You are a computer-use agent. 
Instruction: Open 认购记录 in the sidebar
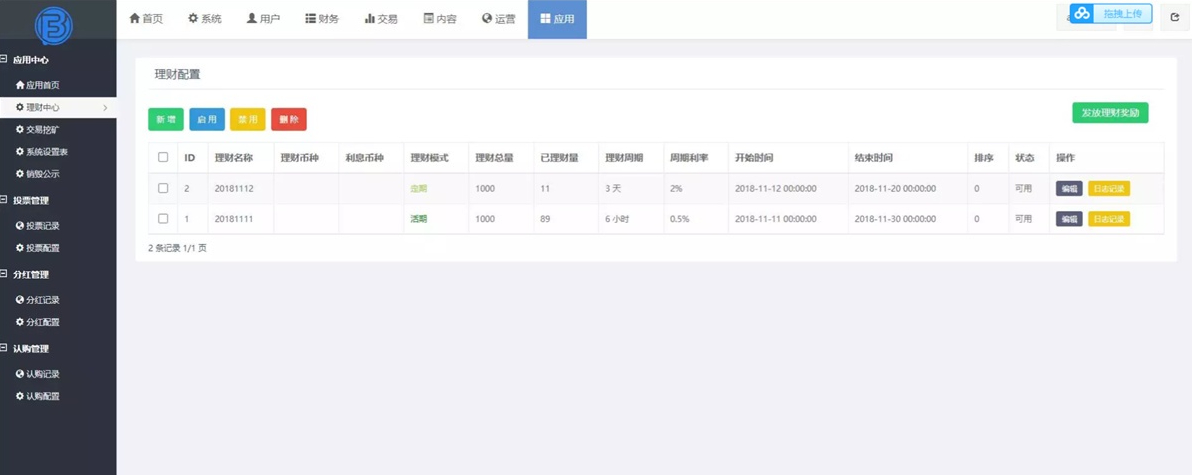pyautogui.click(x=43, y=374)
